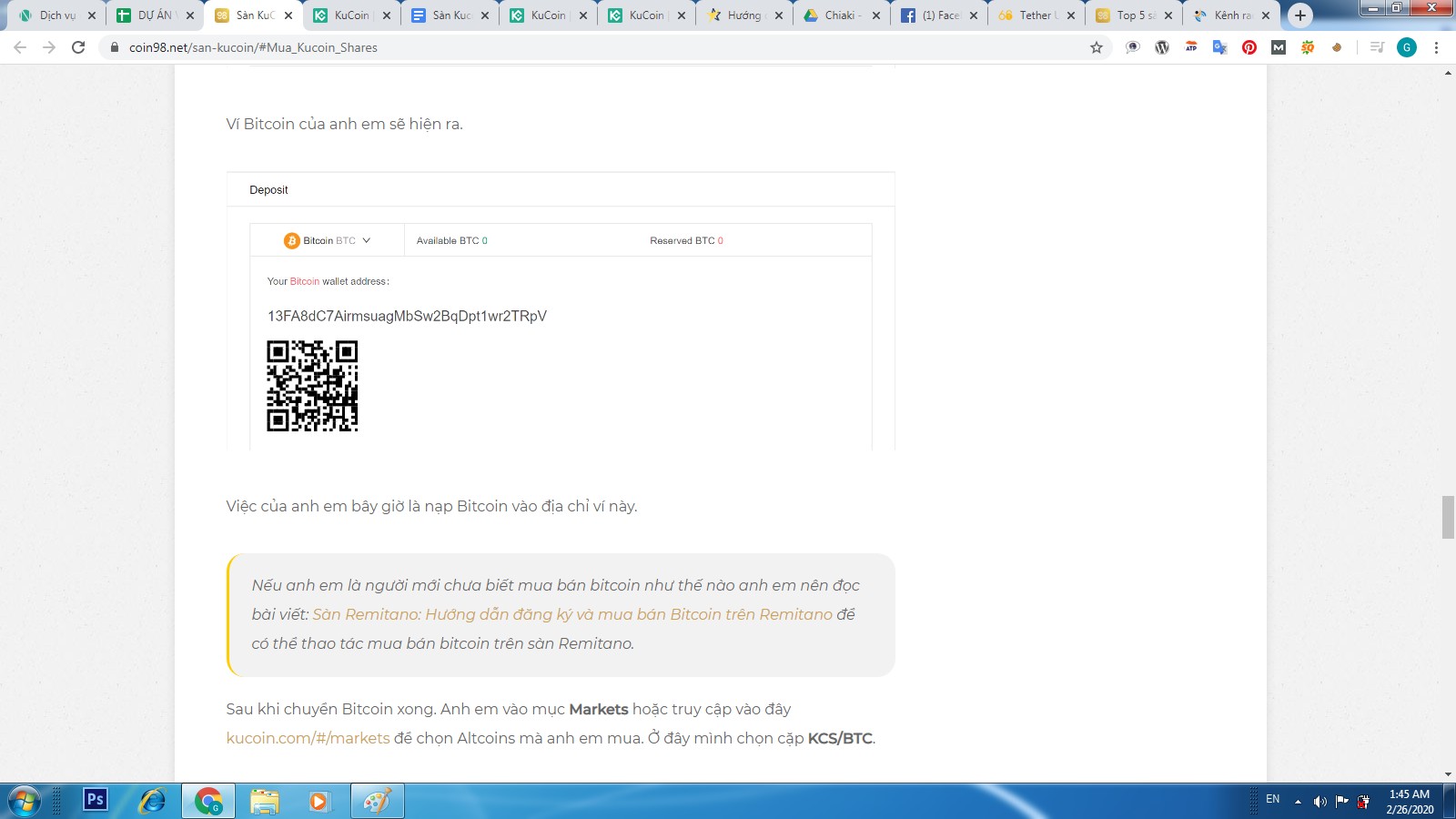Open the dark M extension icon

[1279, 47]
